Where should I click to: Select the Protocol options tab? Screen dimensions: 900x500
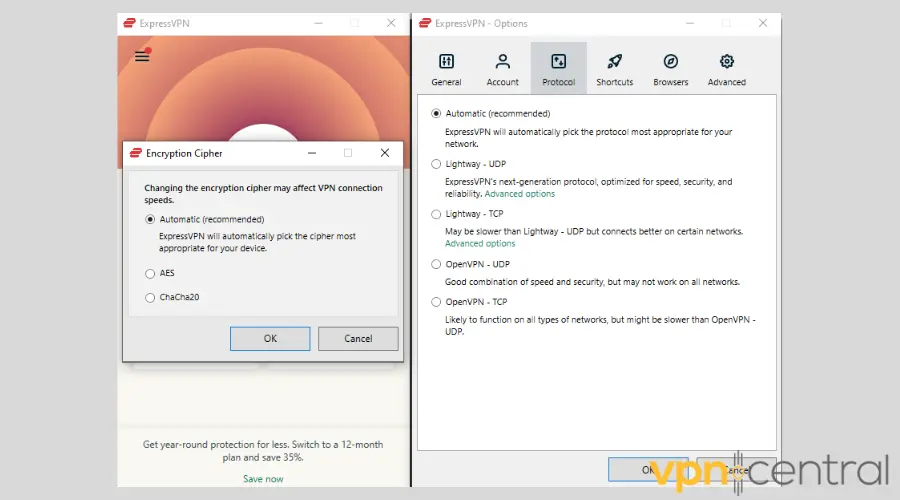(558, 69)
